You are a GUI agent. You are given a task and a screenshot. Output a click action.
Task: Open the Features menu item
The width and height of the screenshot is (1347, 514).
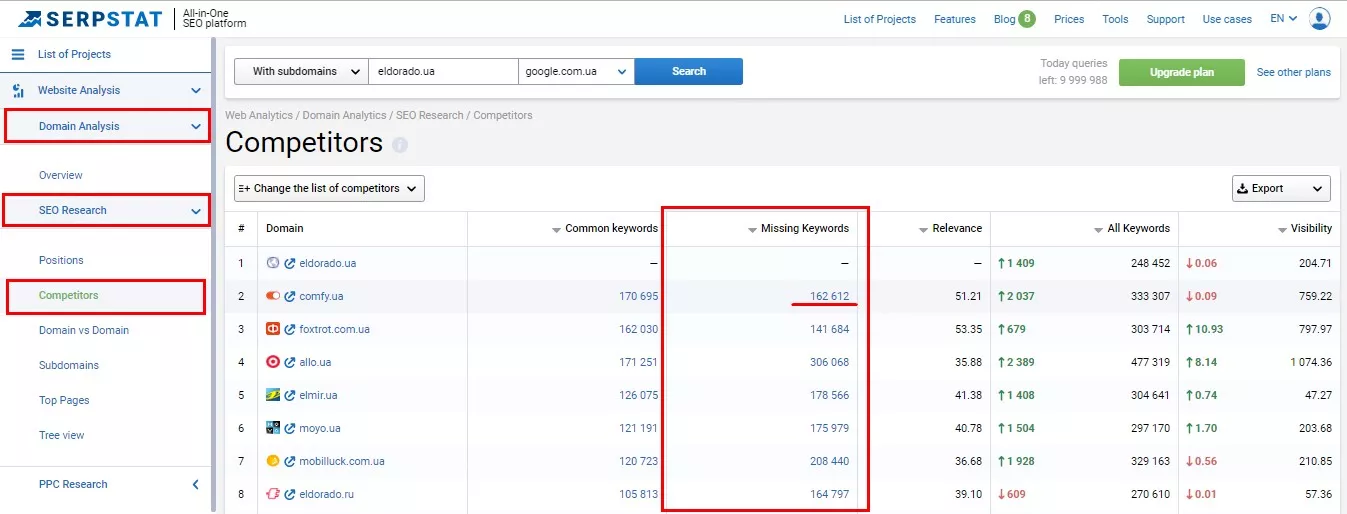click(955, 19)
